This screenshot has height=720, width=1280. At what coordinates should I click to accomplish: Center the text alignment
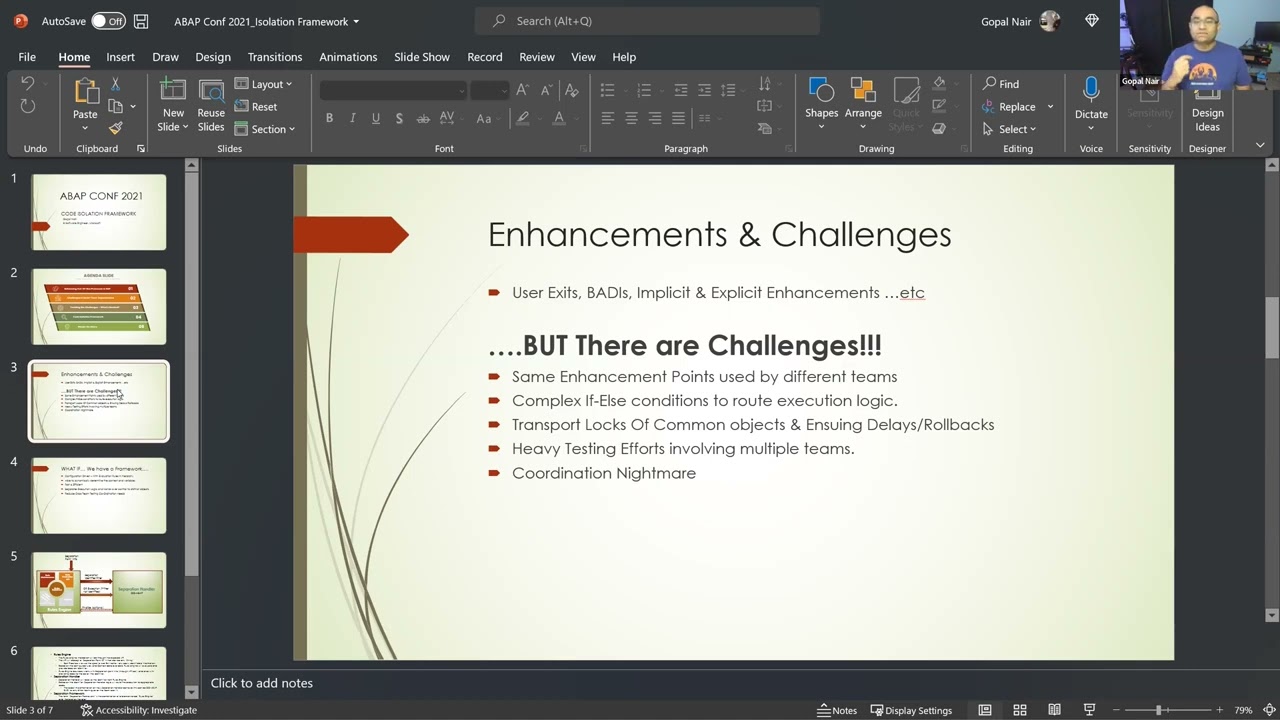(631, 118)
